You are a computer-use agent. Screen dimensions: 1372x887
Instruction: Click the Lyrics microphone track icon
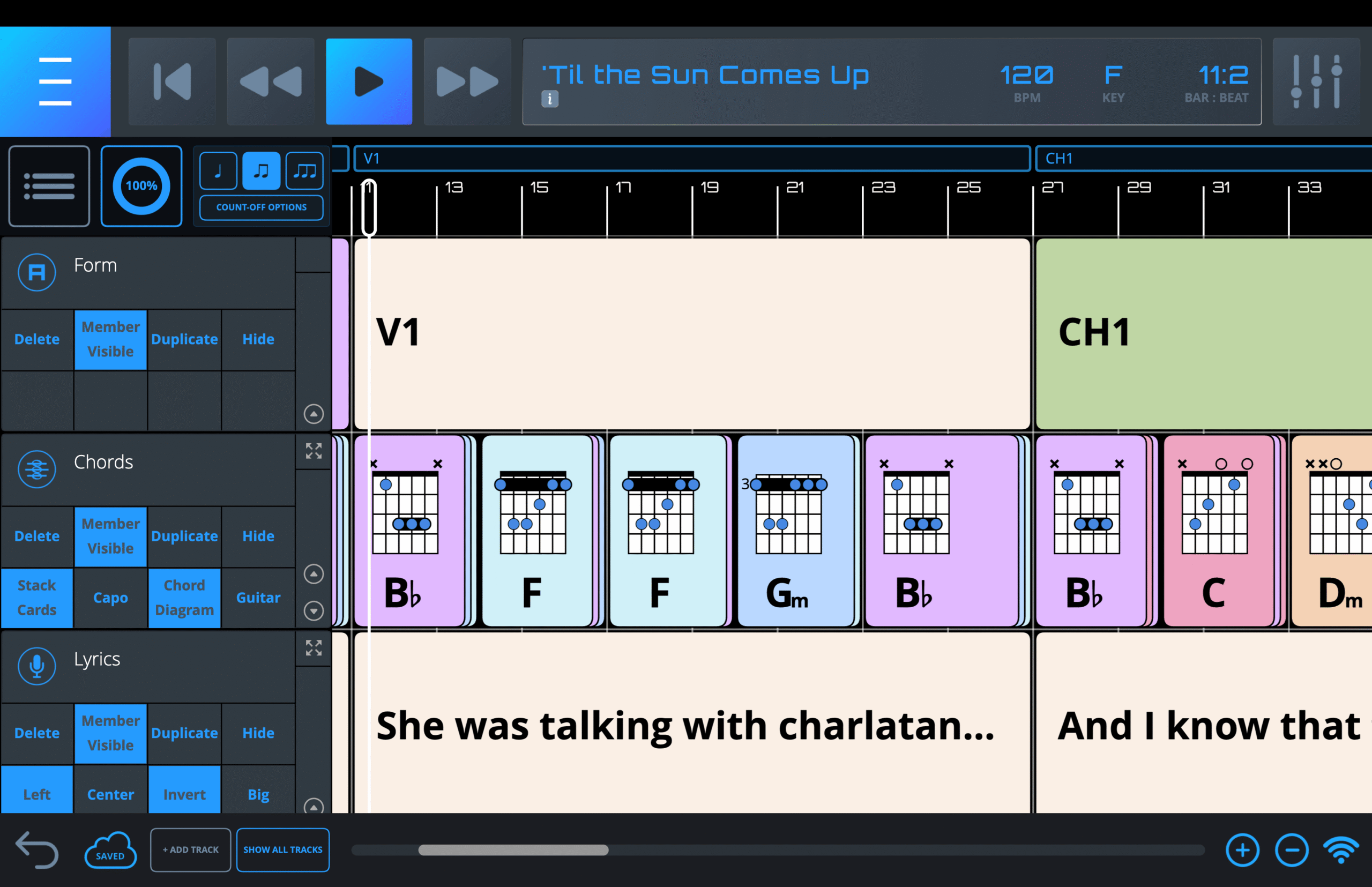[x=37, y=666]
